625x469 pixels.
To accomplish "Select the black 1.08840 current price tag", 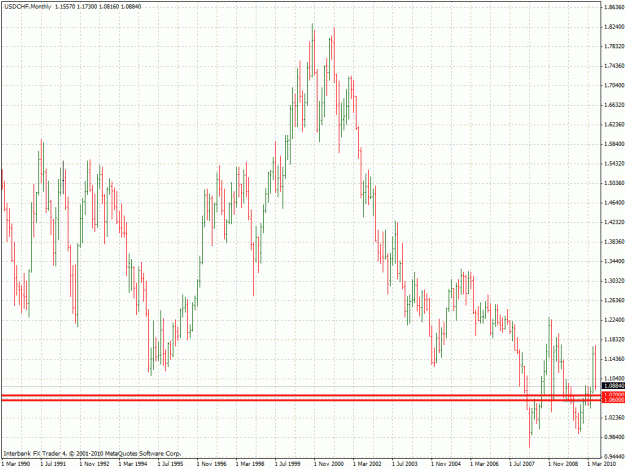I will 613,386.
